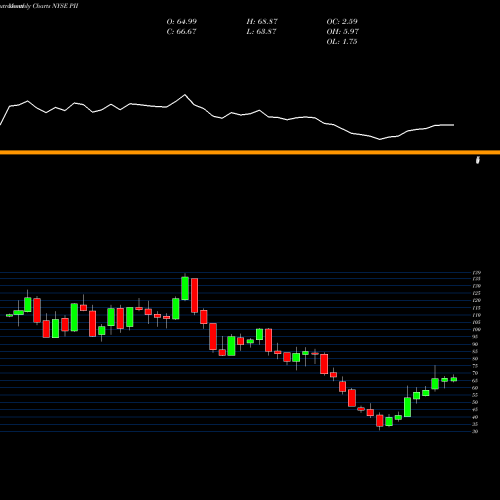Click the 80 price axis label

click(x=476, y=359)
